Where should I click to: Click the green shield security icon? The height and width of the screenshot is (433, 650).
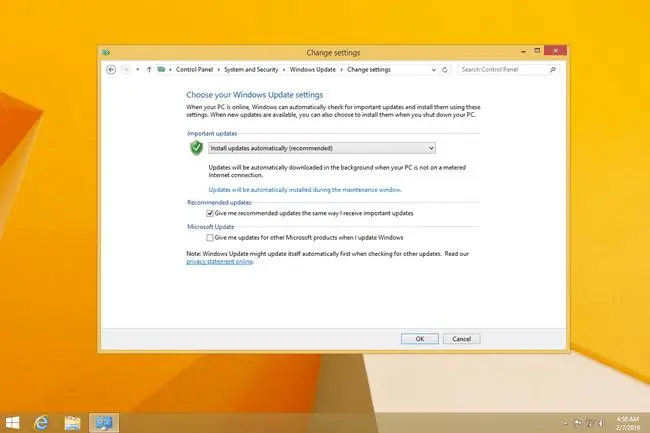pyautogui.click(x=196, y=148)
